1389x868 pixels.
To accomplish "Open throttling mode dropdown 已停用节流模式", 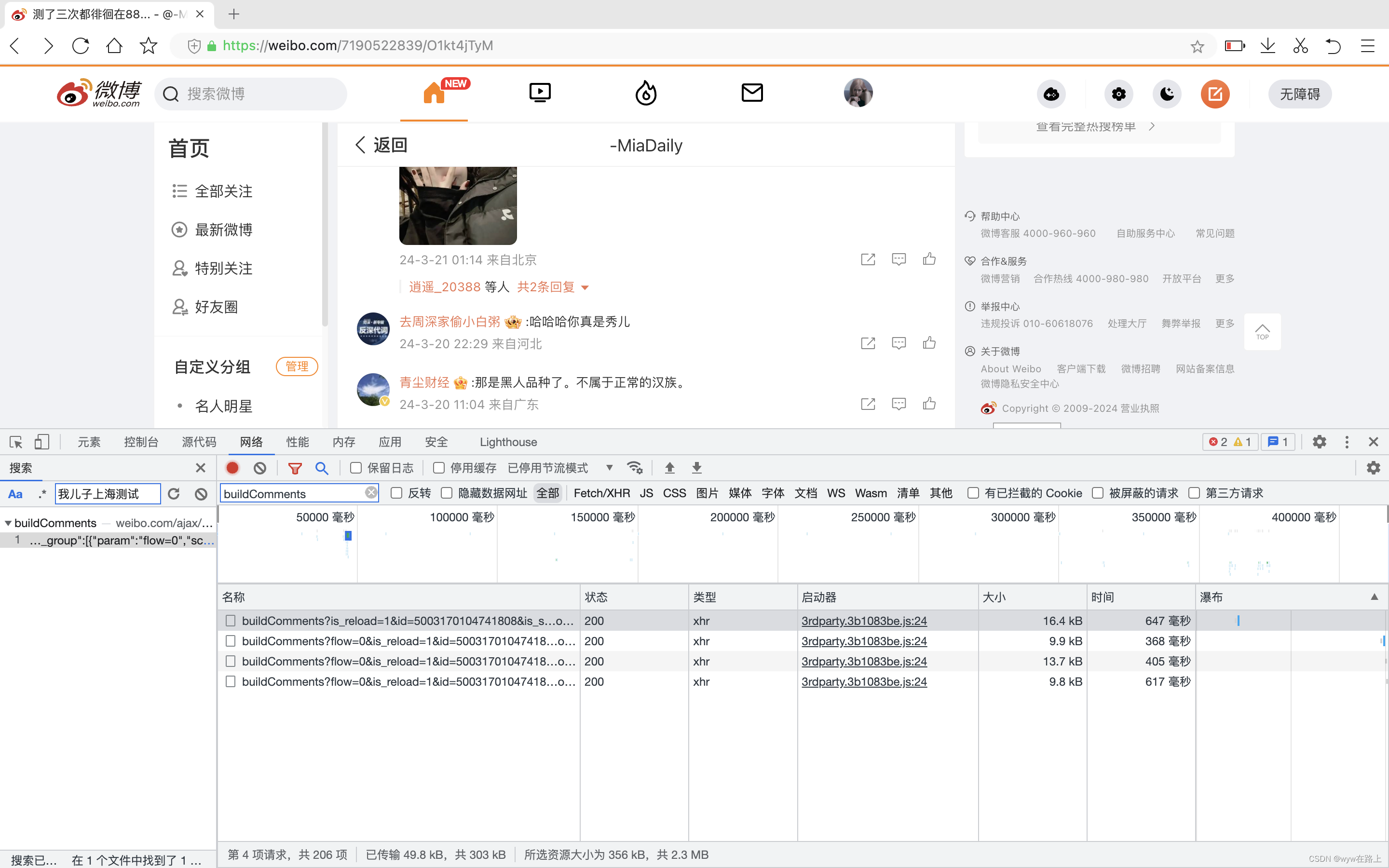I will click(x=560, y=468).
